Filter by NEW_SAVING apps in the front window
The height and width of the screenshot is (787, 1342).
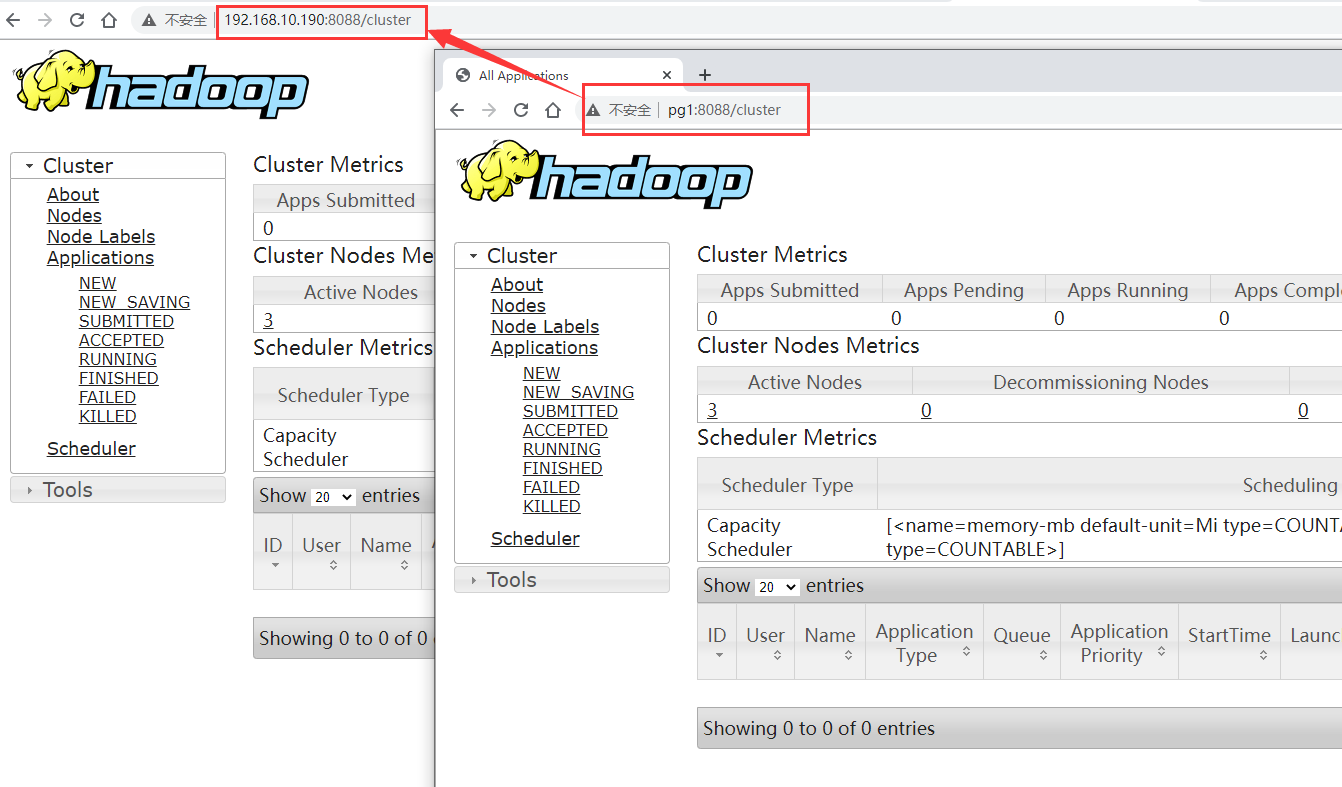tap(578, 392)
